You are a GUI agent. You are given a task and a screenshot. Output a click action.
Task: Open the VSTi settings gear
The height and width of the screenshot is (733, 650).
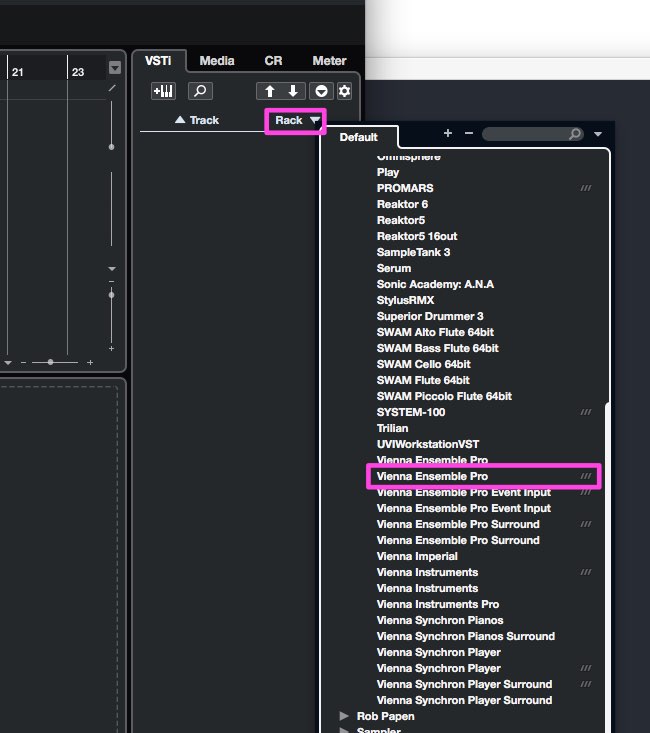345,91
